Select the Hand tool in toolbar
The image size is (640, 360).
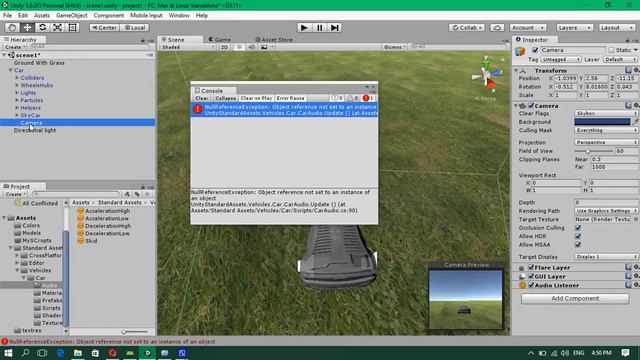click(x=12, y=27)
